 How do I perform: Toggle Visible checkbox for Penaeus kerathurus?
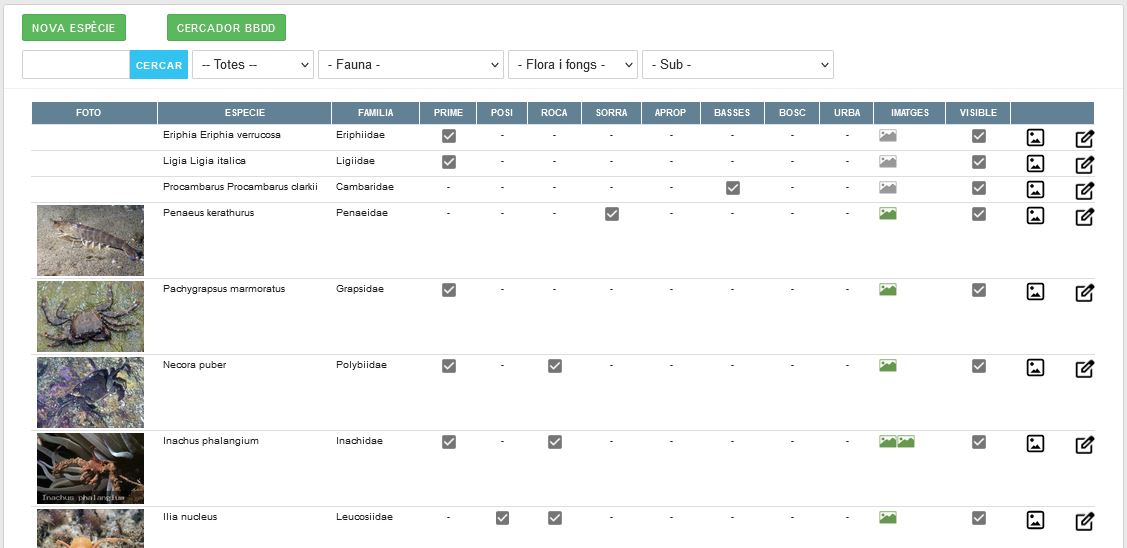point(979,214)
